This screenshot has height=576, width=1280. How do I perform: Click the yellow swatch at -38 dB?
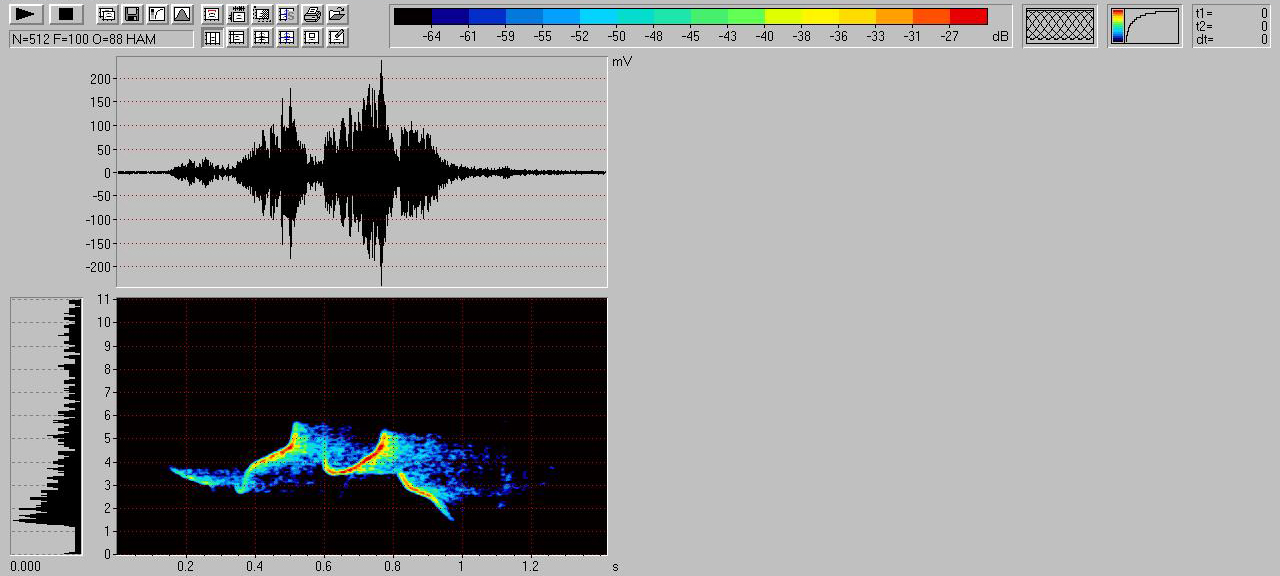(801, 16)
